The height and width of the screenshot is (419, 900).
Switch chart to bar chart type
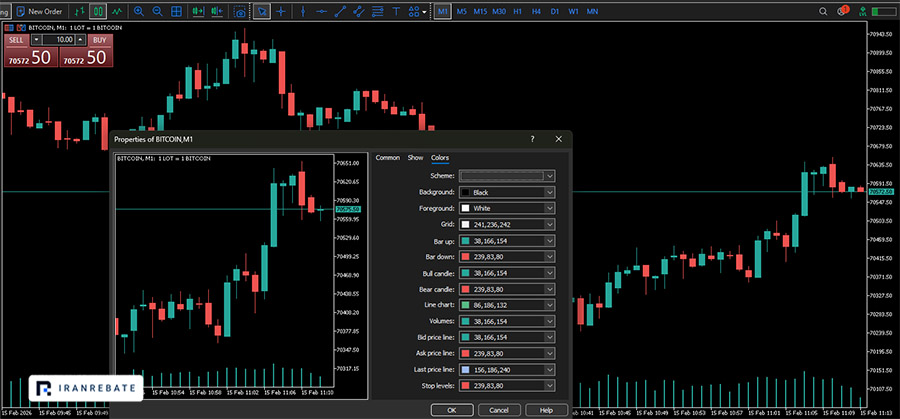(79, 11)
